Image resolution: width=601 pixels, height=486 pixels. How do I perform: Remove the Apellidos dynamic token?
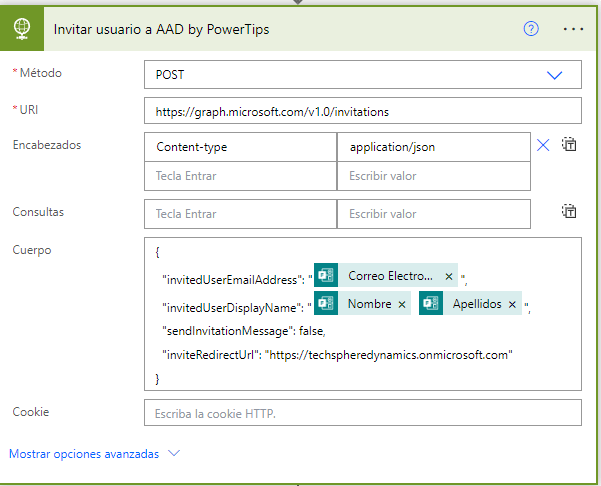tap(512, 304)
